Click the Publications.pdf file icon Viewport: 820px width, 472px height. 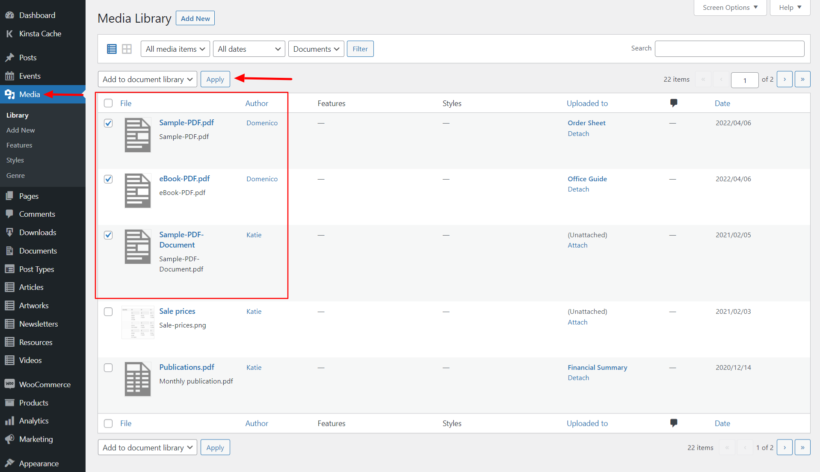coord(138,379)
